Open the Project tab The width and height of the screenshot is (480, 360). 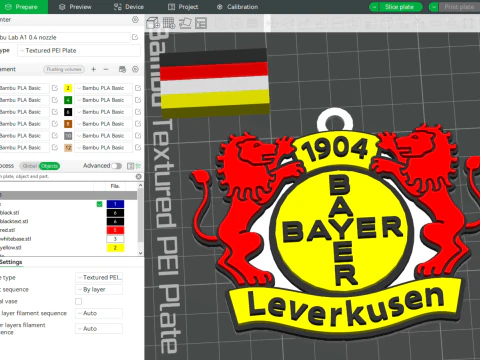click(183, 7)
